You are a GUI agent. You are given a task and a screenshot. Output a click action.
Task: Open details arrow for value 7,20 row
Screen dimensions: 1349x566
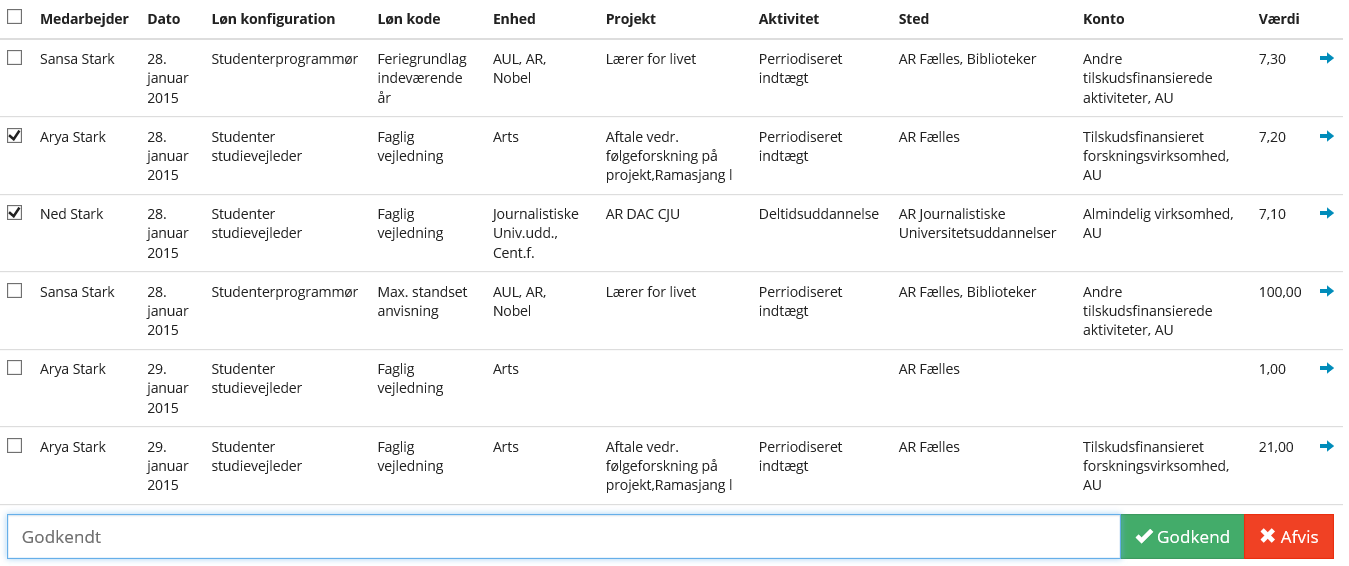[x=1327, y=137]
